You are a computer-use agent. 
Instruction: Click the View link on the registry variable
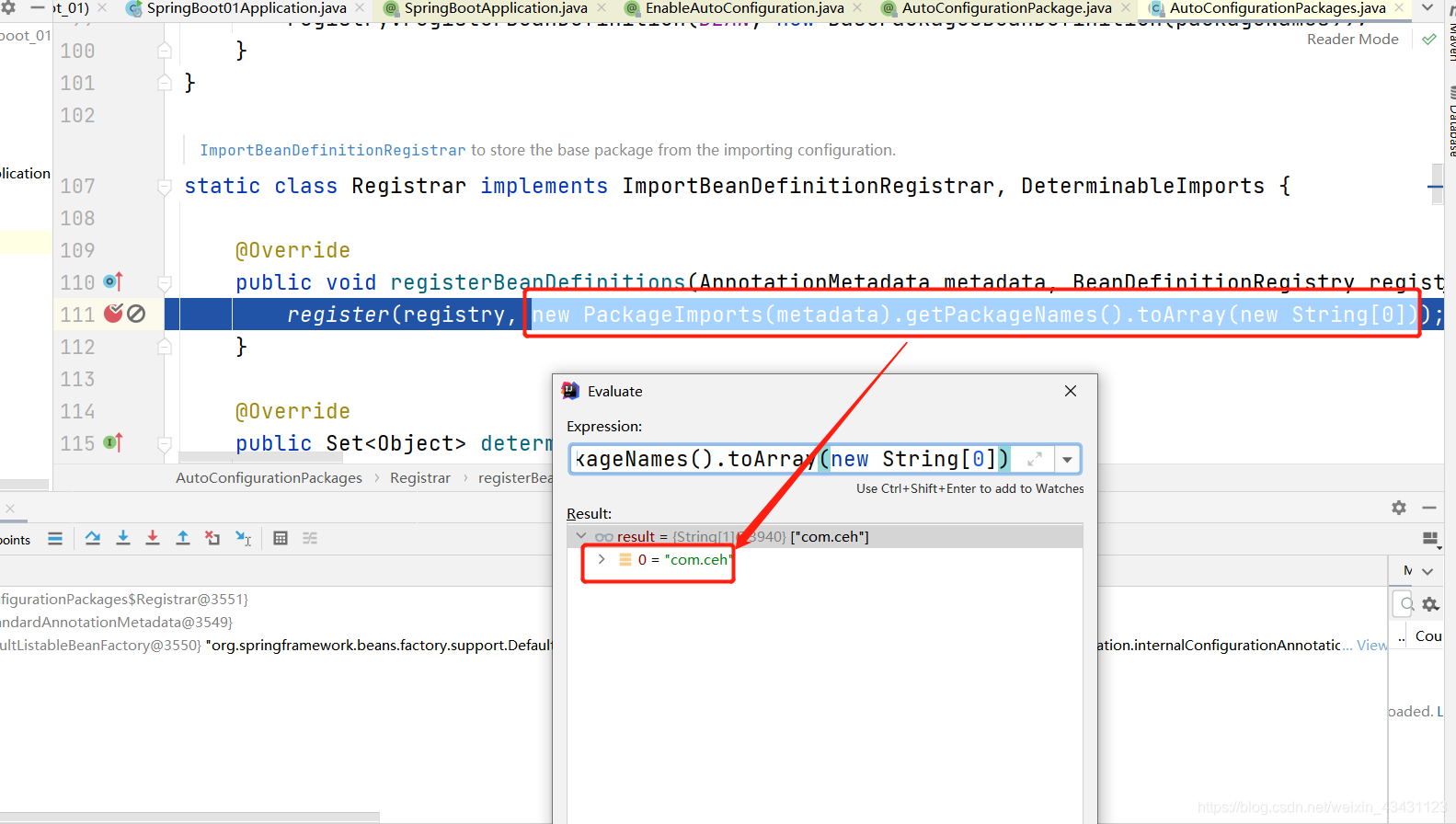click(1371, 646)
